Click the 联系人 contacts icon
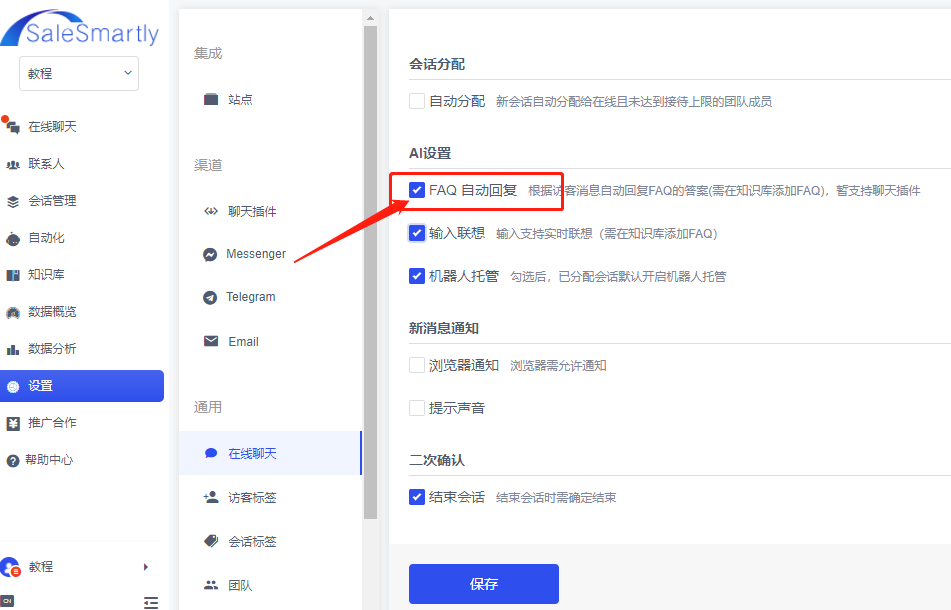The height and width of the screenshot is (610, 951). click(x=12, y=164)
